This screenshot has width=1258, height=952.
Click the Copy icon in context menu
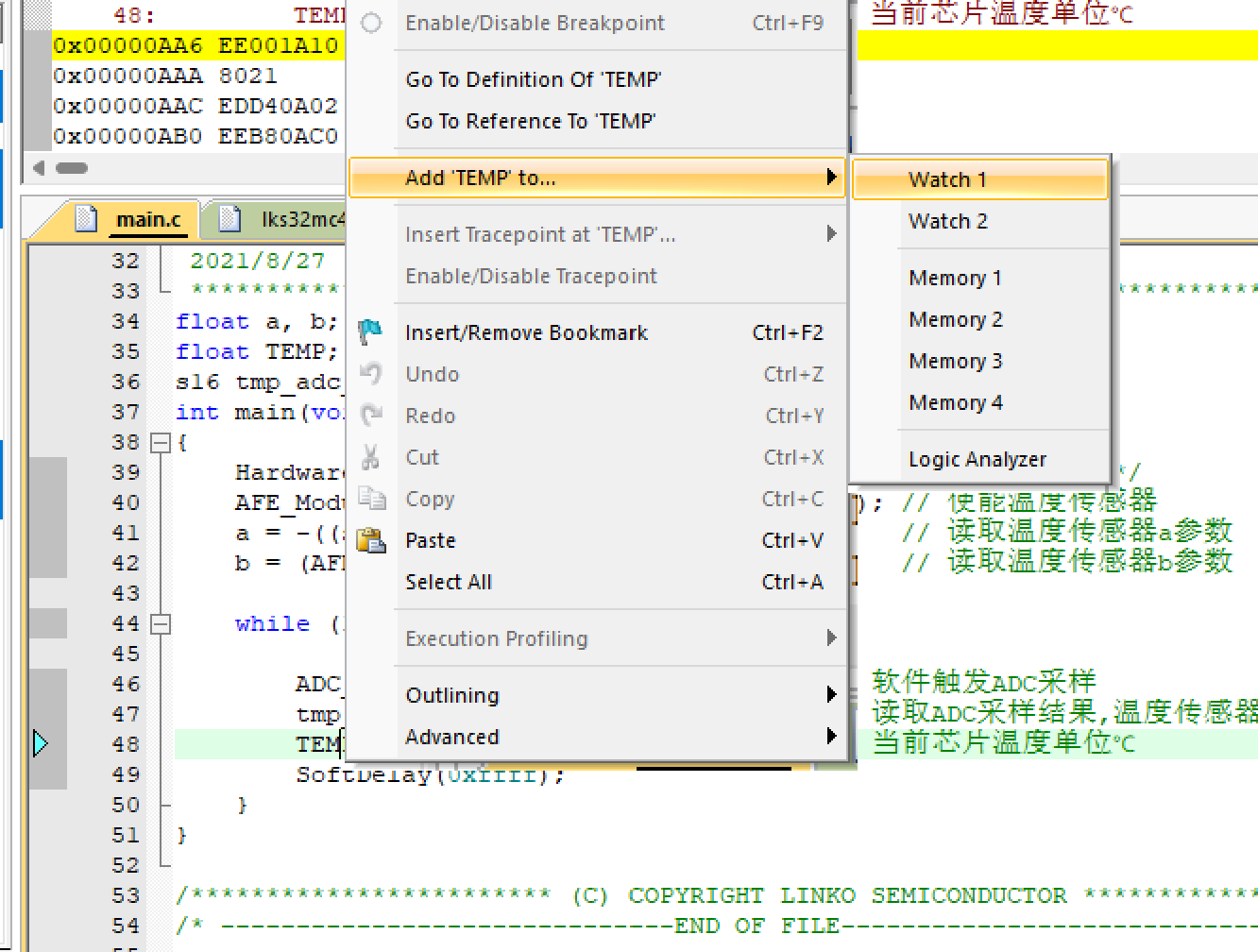(x=372, y=499)
